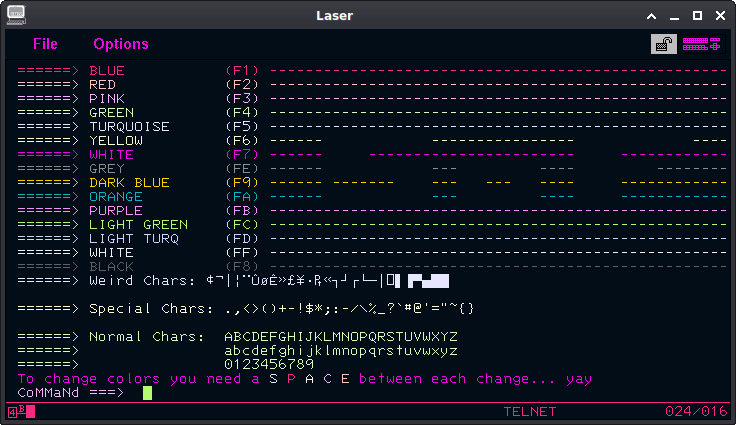
Task: Close the Laser window
Action: 721,15
